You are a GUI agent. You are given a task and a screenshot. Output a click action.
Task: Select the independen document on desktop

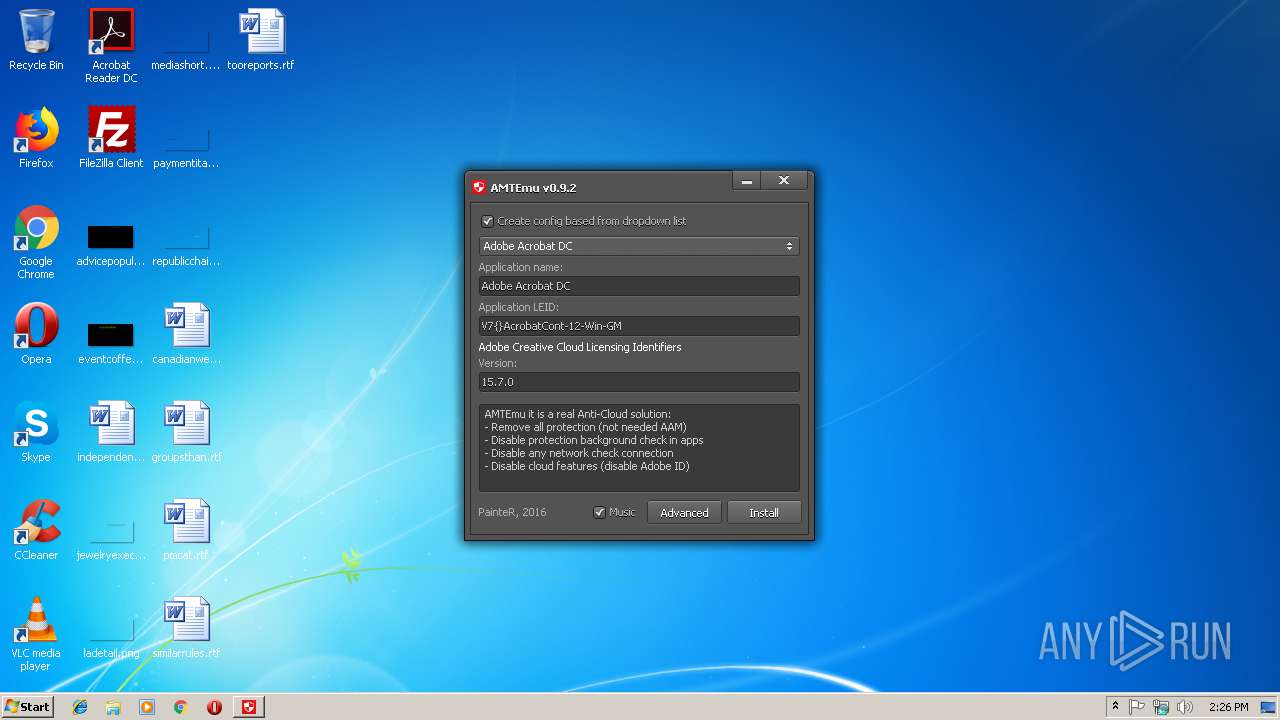(111, 433)
